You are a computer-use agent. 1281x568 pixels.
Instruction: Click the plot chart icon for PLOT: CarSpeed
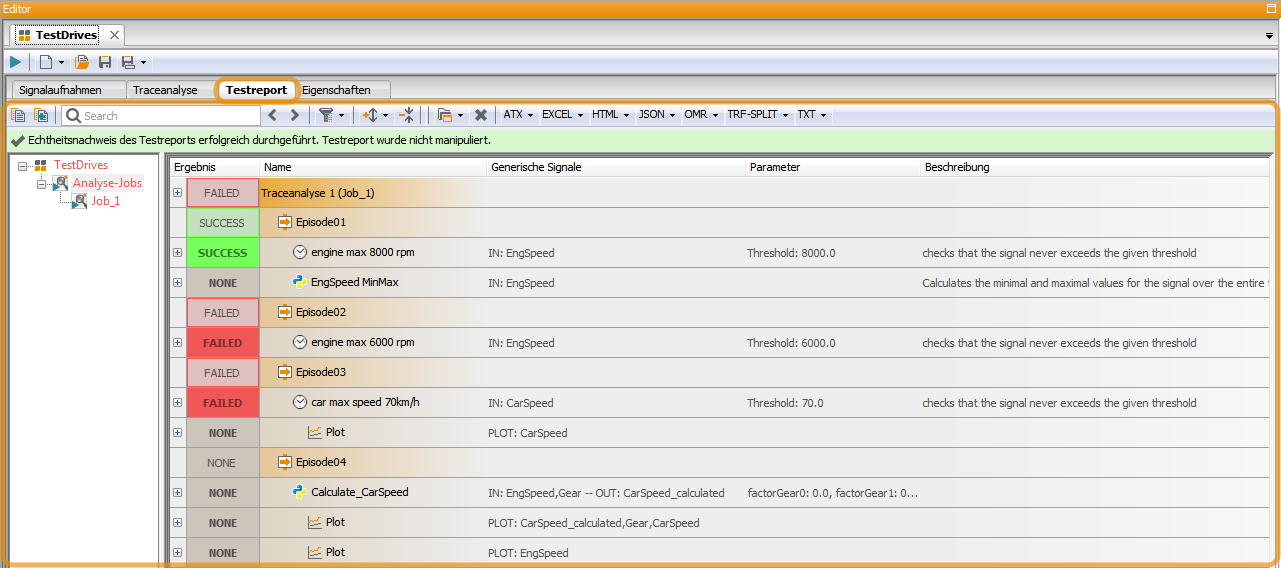click(x=314, y=433)
